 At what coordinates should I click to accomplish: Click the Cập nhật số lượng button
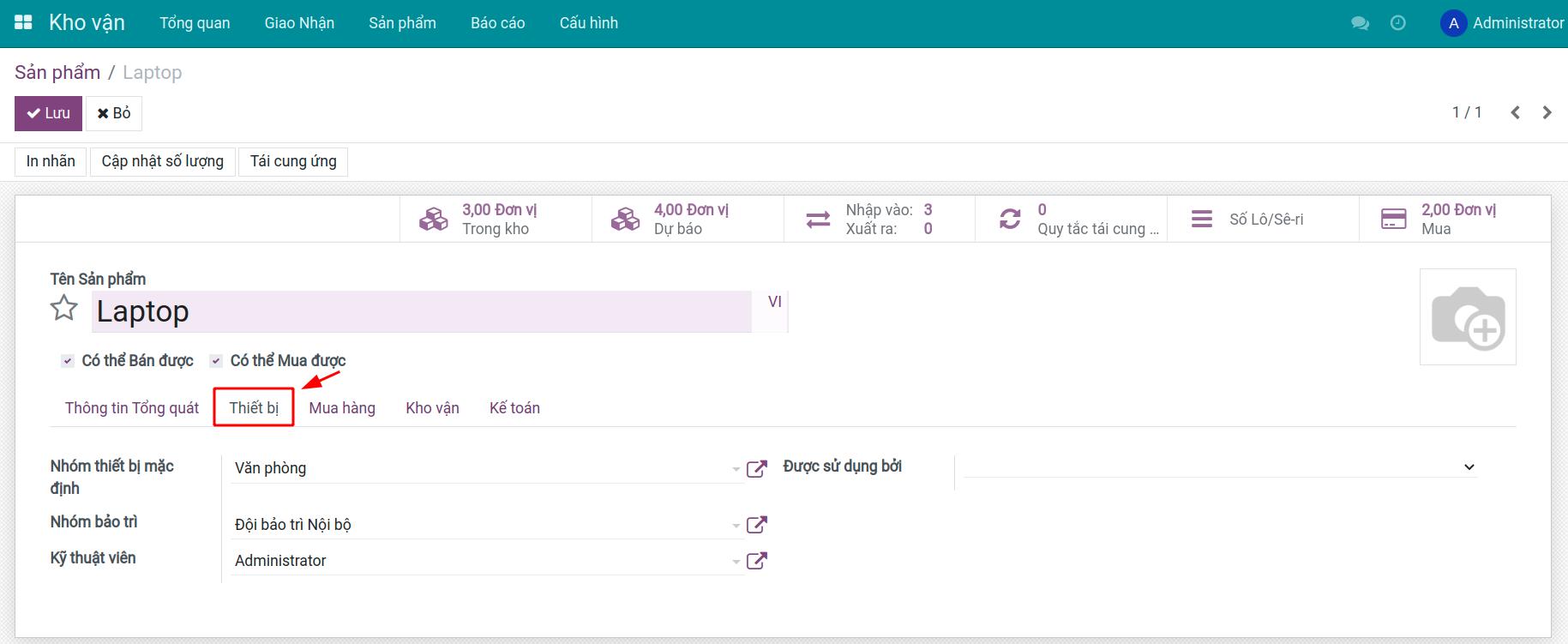(162, 161)
